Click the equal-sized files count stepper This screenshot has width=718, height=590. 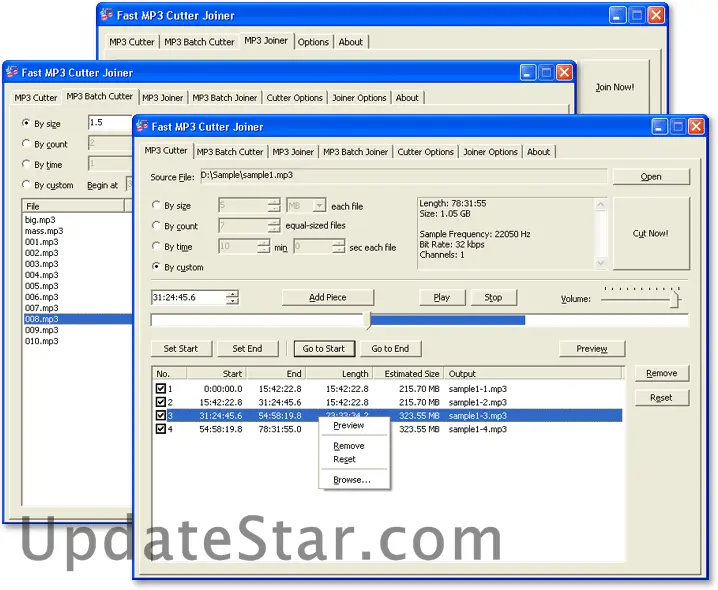point(274,226)
